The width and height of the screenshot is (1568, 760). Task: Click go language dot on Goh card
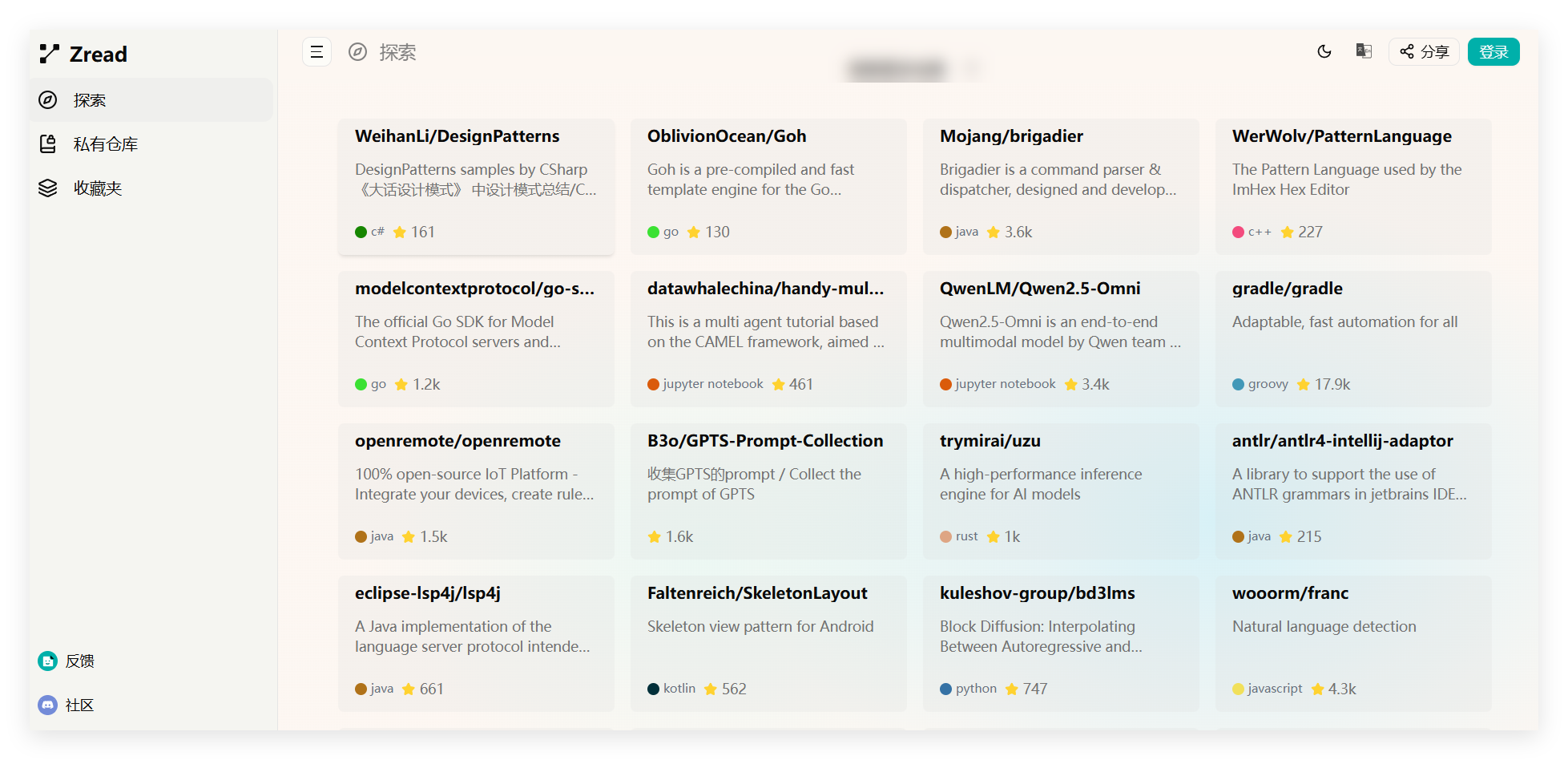tap(653, 232)
